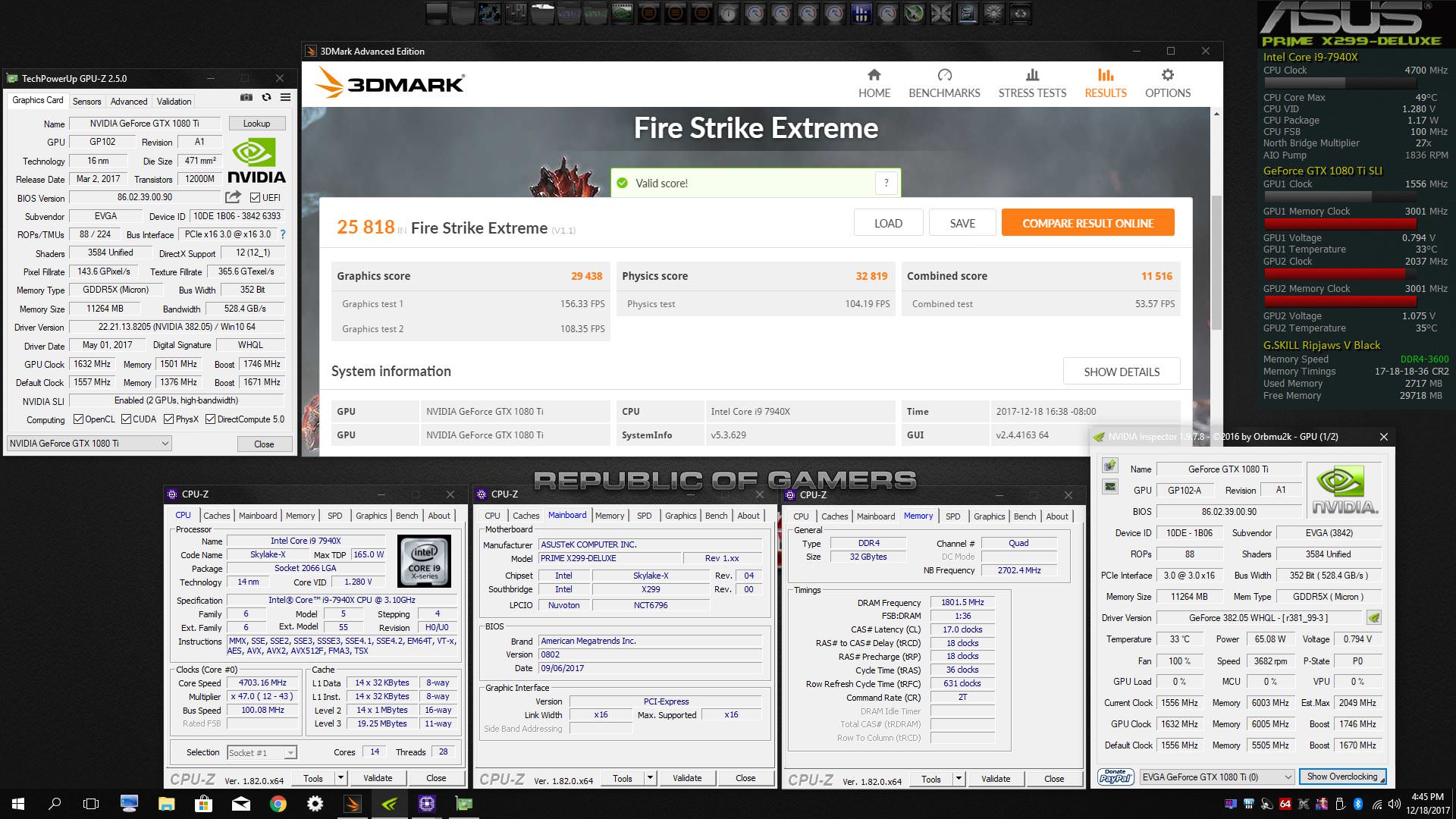
Task: Open 3DMark Stress Tests section
Action: 1032,83
